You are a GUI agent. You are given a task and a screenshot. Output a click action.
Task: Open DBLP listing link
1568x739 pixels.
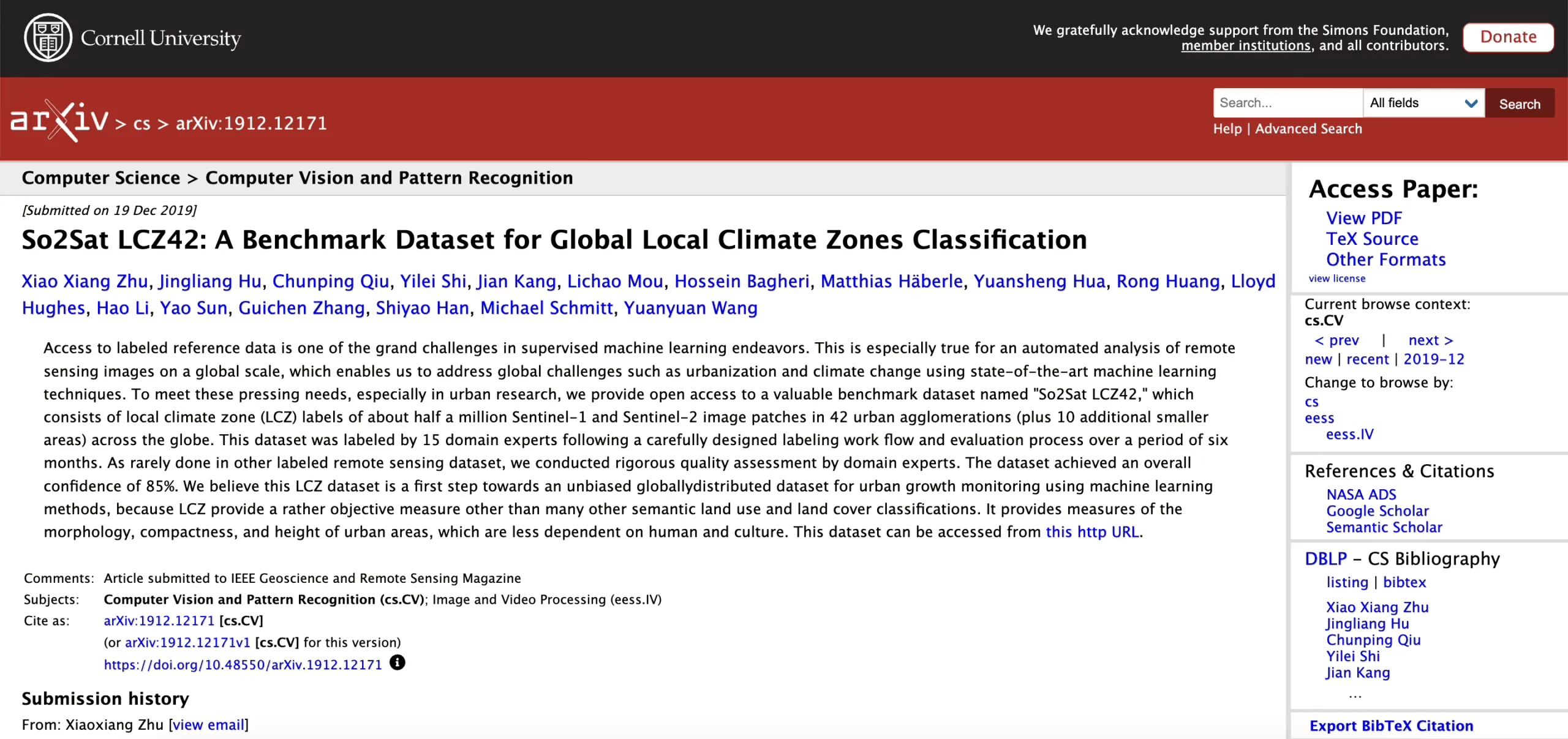[x=1347, y=582]
